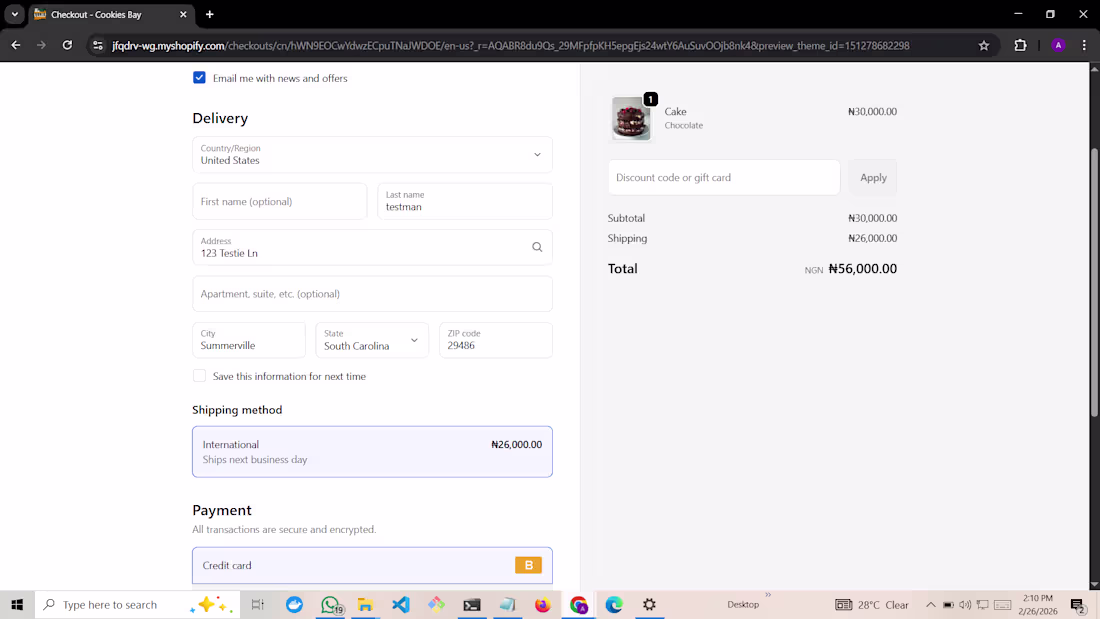The width and height of the screenshot is (1100, 619).
Task: Select Credit card payment option
Action: [372, 565]
